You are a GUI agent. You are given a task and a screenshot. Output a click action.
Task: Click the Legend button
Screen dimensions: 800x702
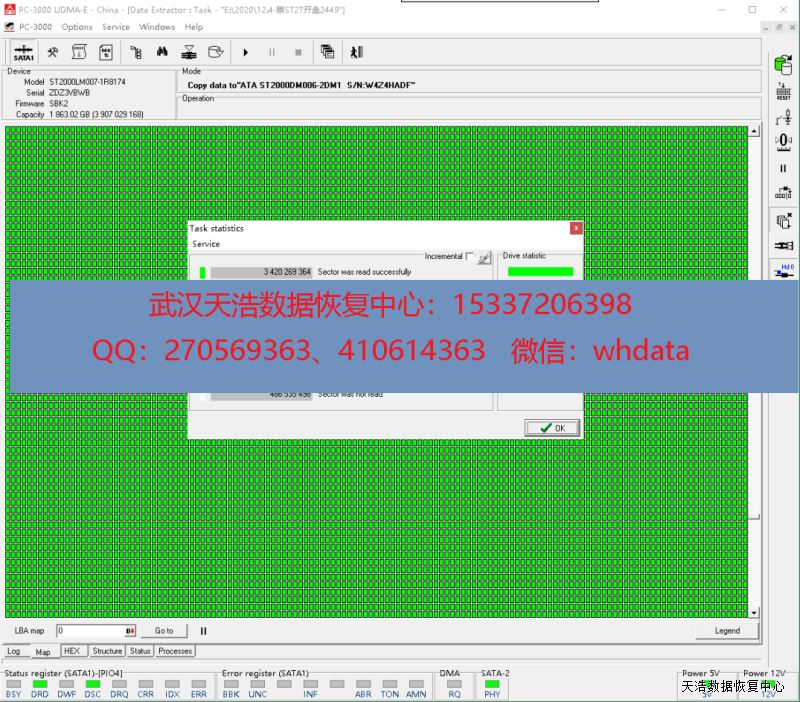click(x=727, y=631)
